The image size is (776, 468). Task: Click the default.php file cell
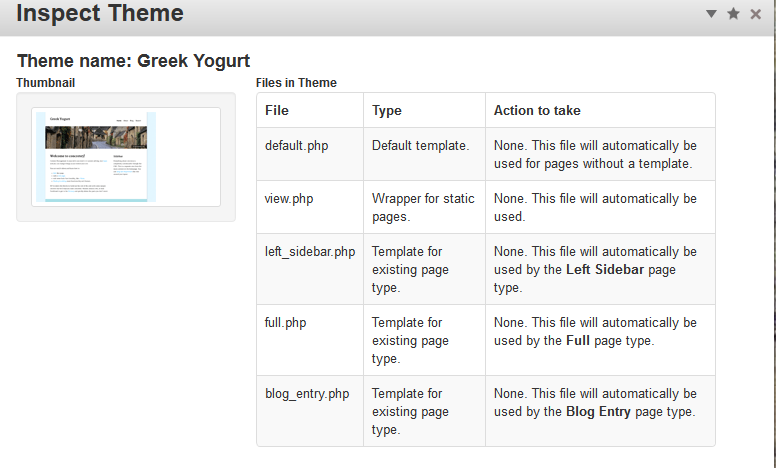click(296, 145)
